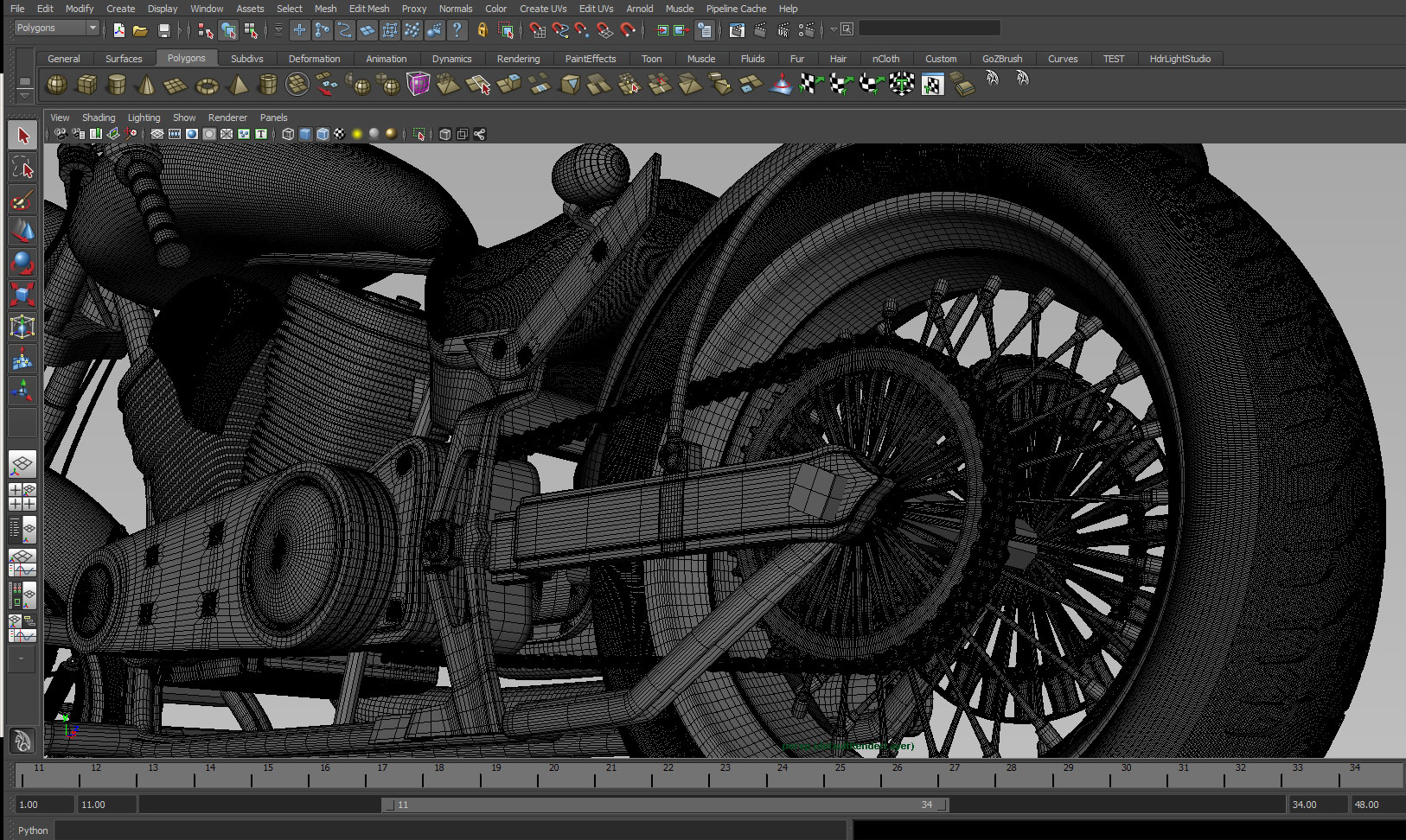The height and width of the screenshot is (840, 1406).
Task: Expand the shelf options arrow menu
Action: point(24,95)
